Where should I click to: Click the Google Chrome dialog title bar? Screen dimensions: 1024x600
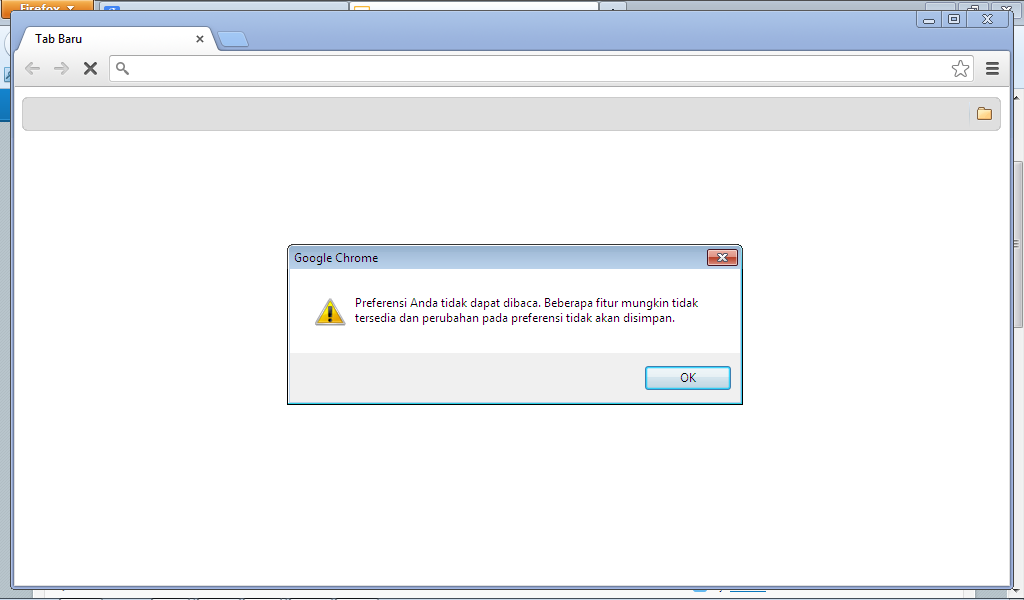496,257
